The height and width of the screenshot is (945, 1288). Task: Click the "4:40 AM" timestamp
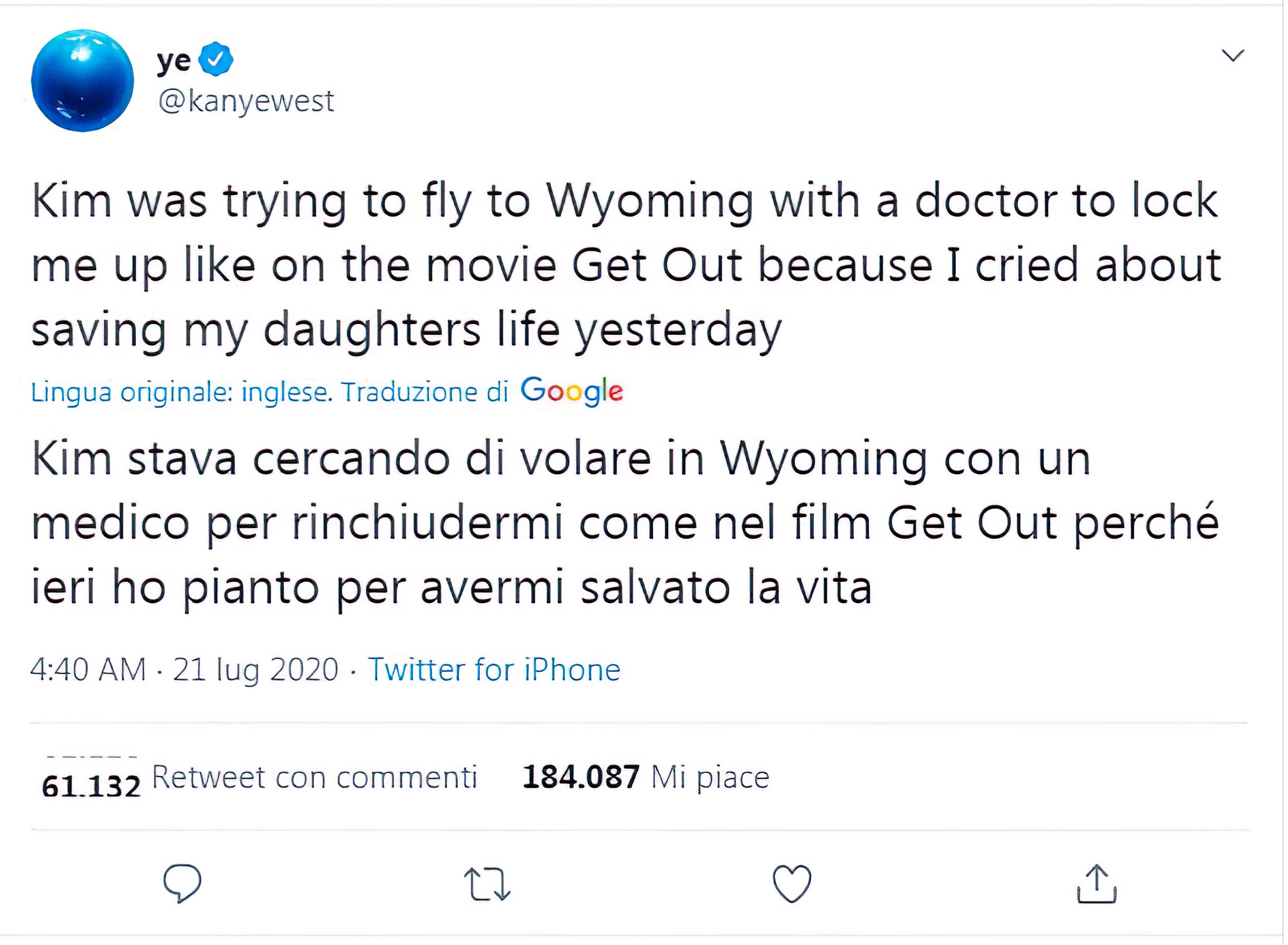(88, 669)
